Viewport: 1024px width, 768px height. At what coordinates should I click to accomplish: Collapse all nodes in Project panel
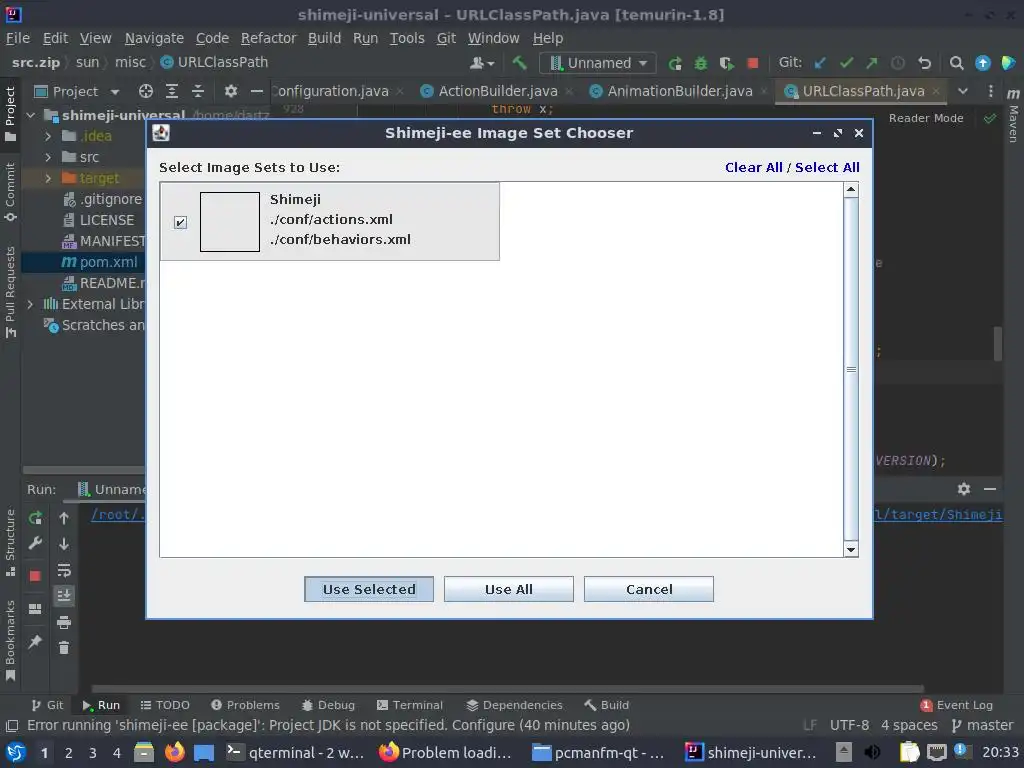coord(198,91)
